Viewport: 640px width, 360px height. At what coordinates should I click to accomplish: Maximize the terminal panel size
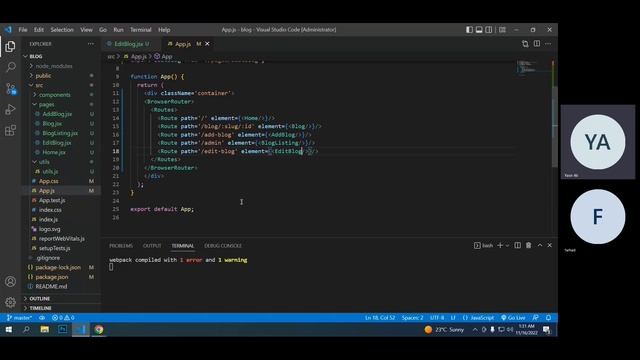point(540,245)
